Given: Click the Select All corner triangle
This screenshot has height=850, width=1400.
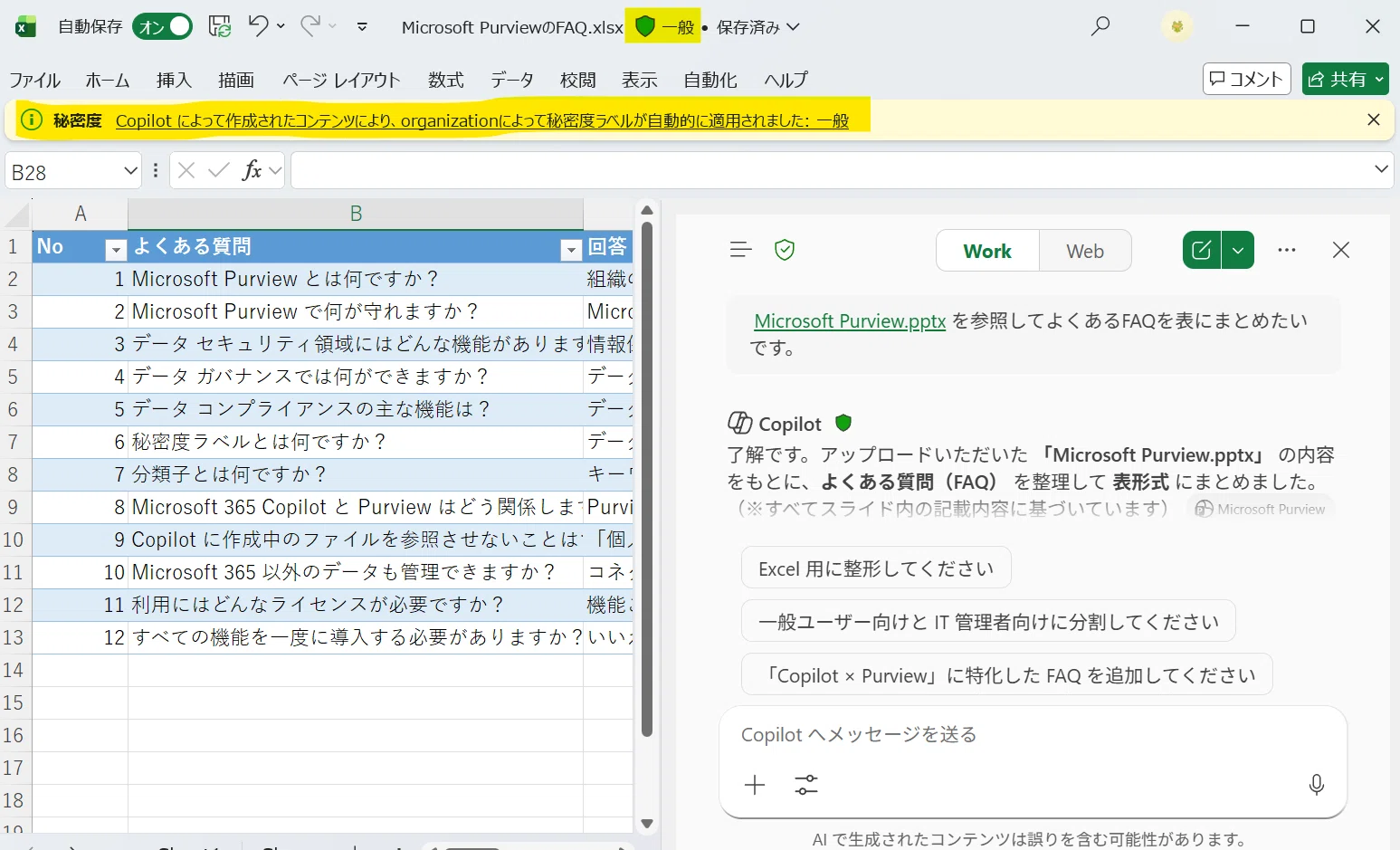Looking at the screenshot, I should 16,214.
